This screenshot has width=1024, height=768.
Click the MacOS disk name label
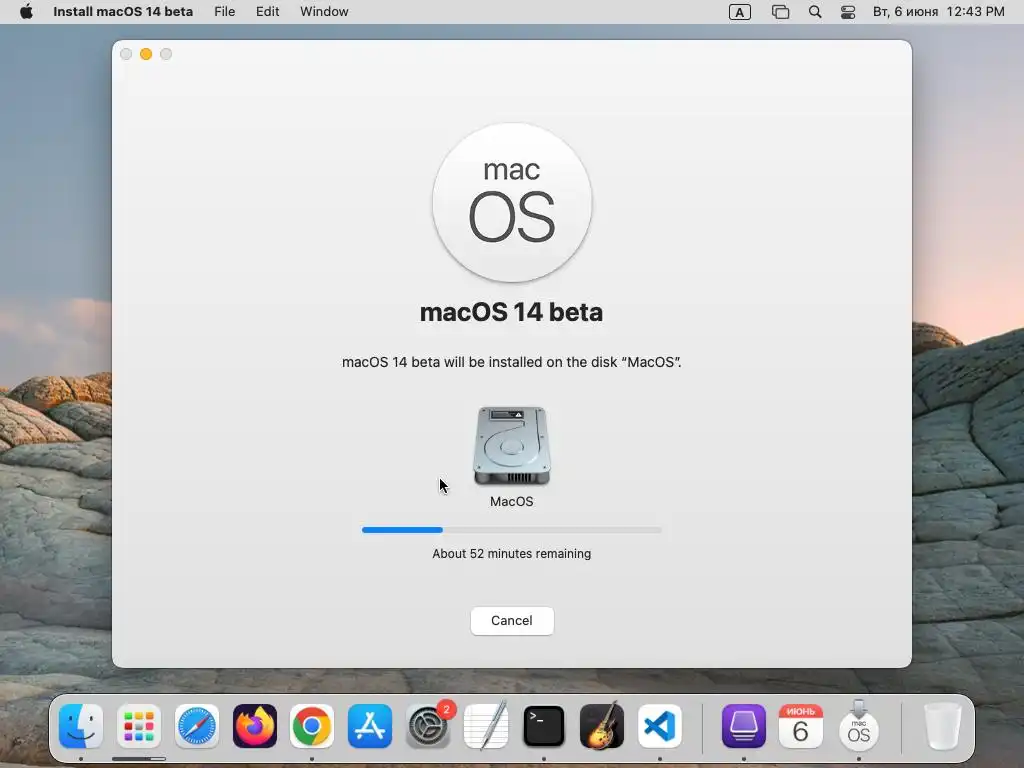coord(512,502)
